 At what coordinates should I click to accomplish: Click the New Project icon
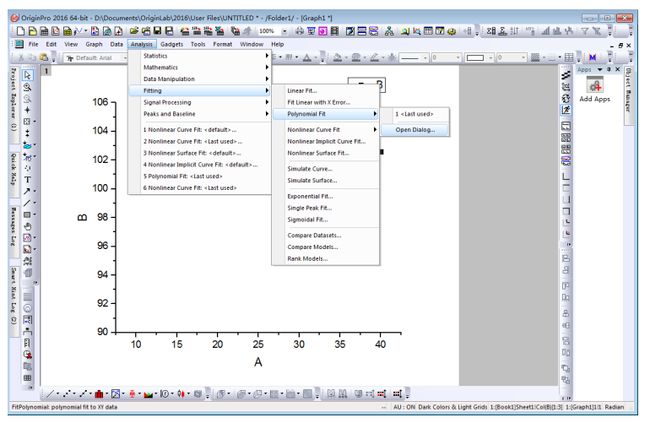pos(20,31)
